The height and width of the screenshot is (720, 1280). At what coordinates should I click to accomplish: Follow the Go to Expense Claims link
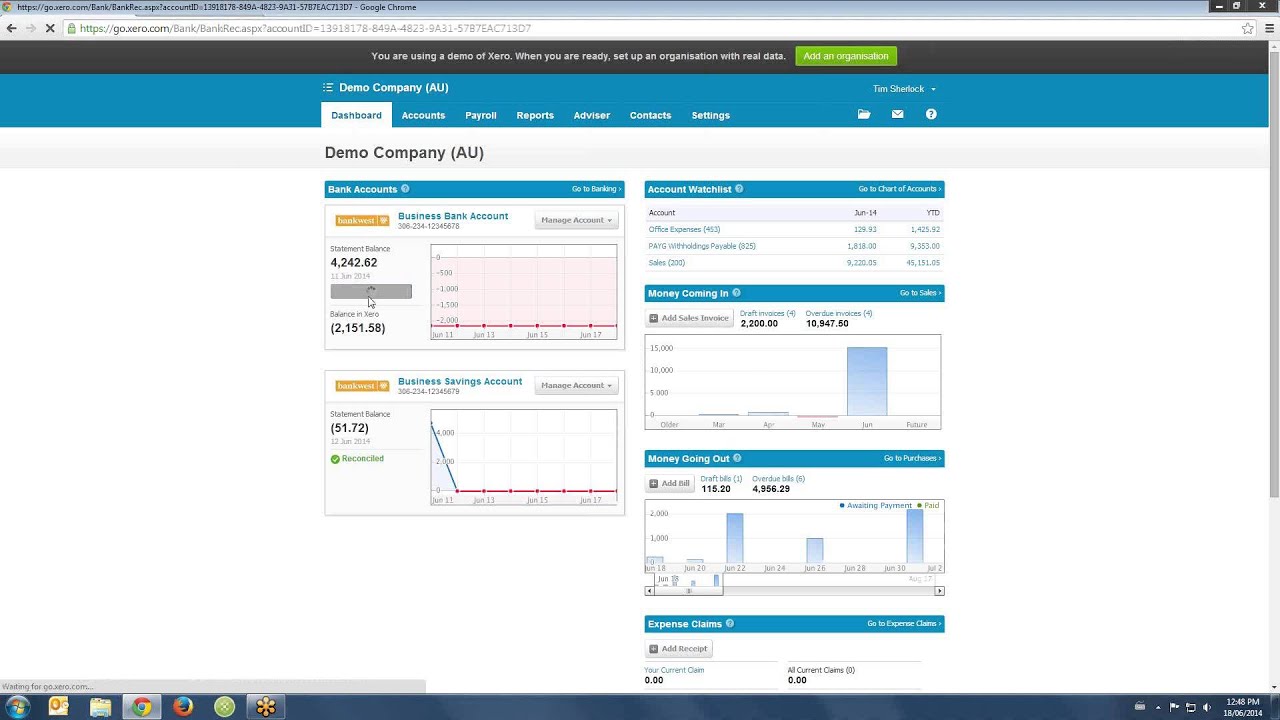click(904, 624)
